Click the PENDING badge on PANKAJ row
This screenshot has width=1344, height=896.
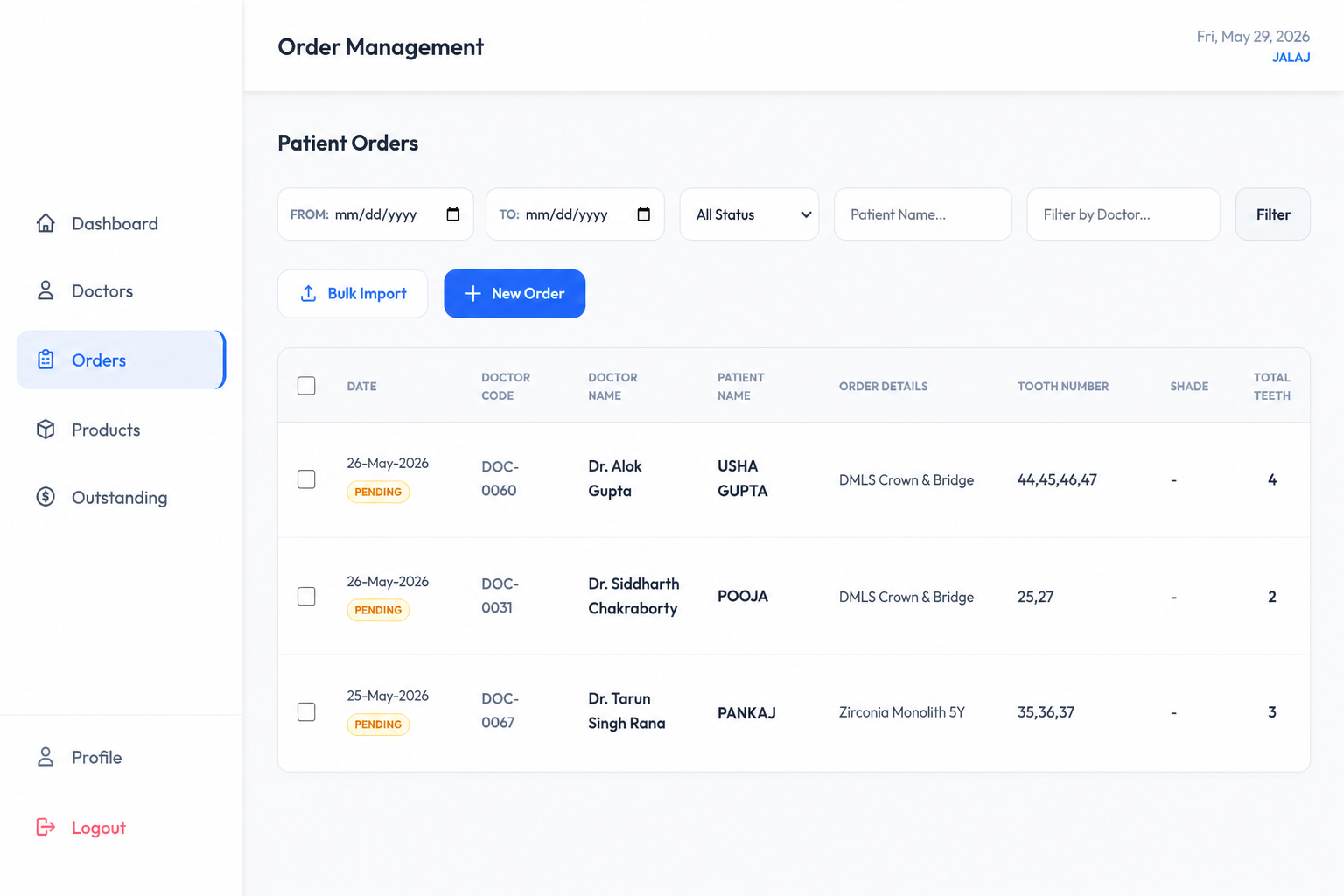[378, 724]
